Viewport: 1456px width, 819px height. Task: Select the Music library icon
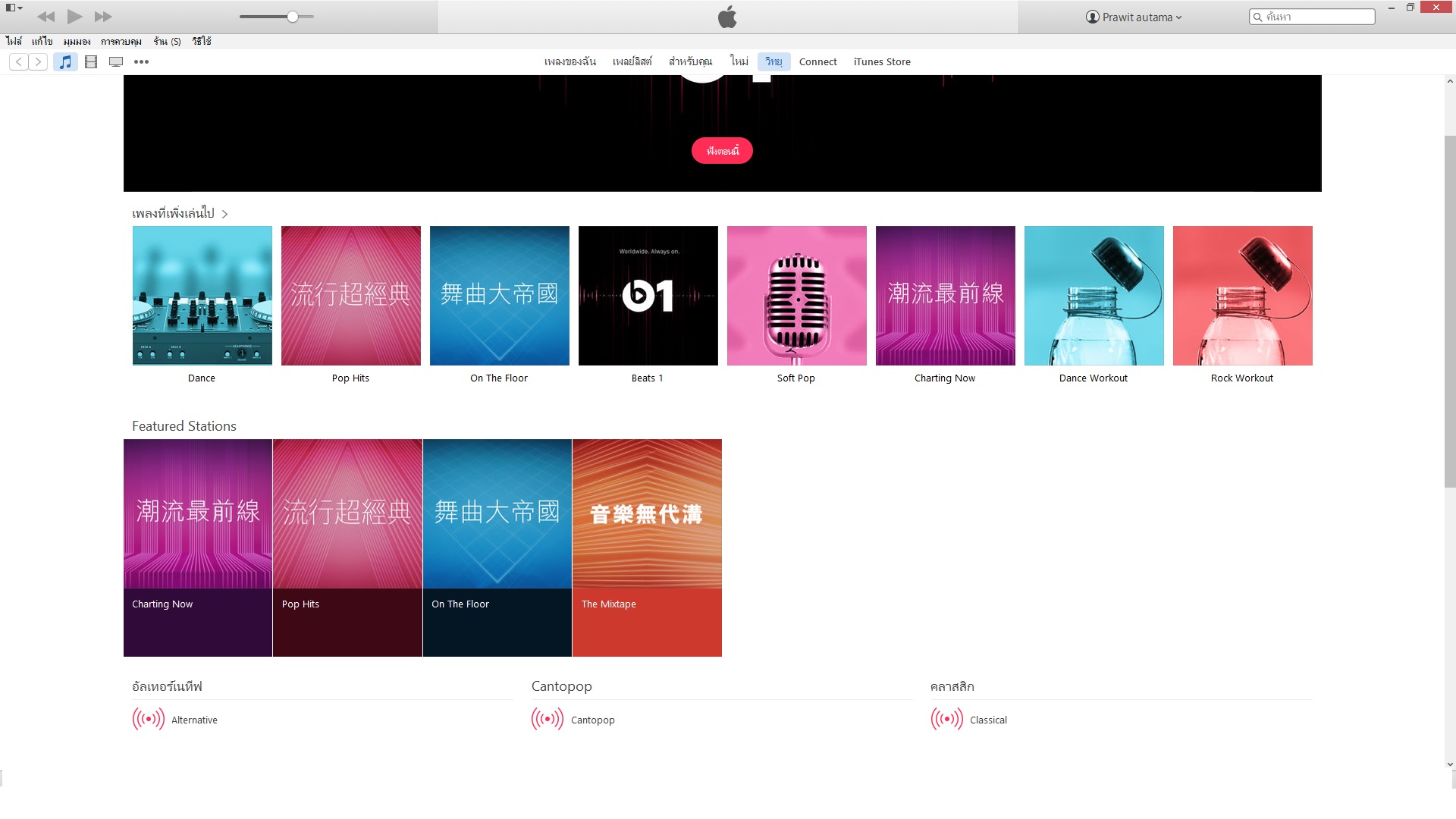[66, 61]
